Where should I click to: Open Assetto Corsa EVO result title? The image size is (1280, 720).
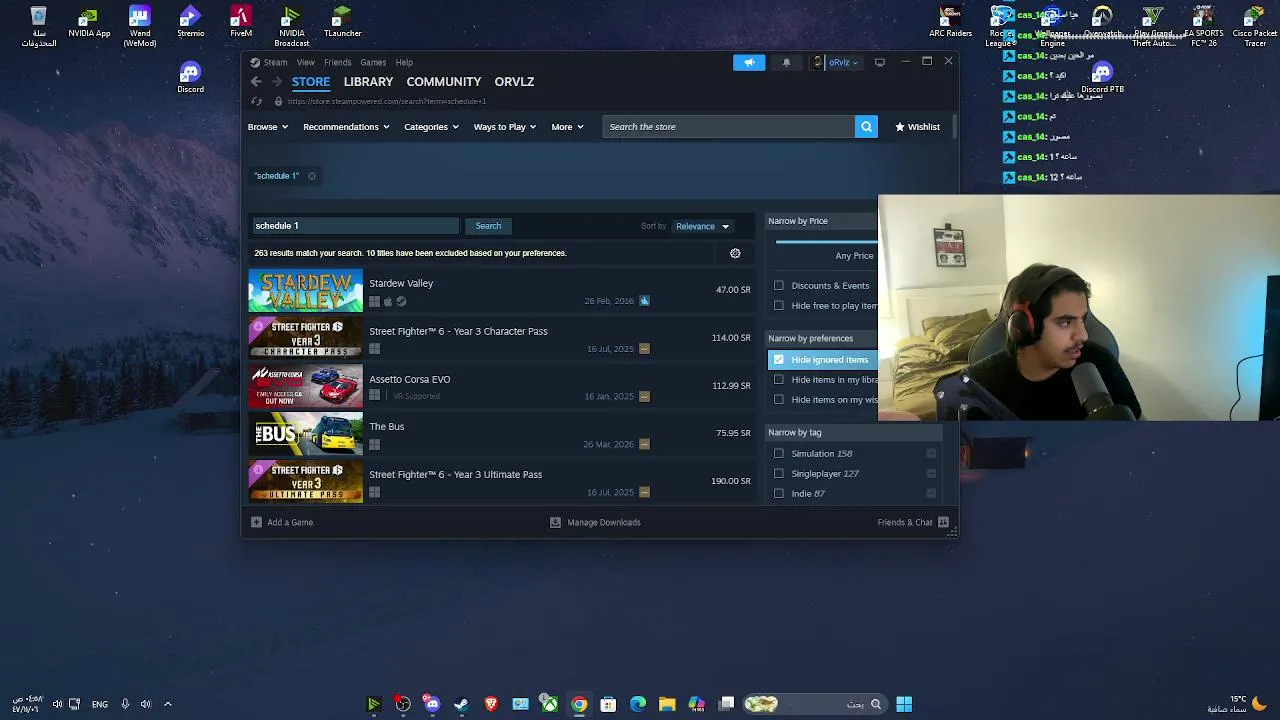click(x=410, y=379)
